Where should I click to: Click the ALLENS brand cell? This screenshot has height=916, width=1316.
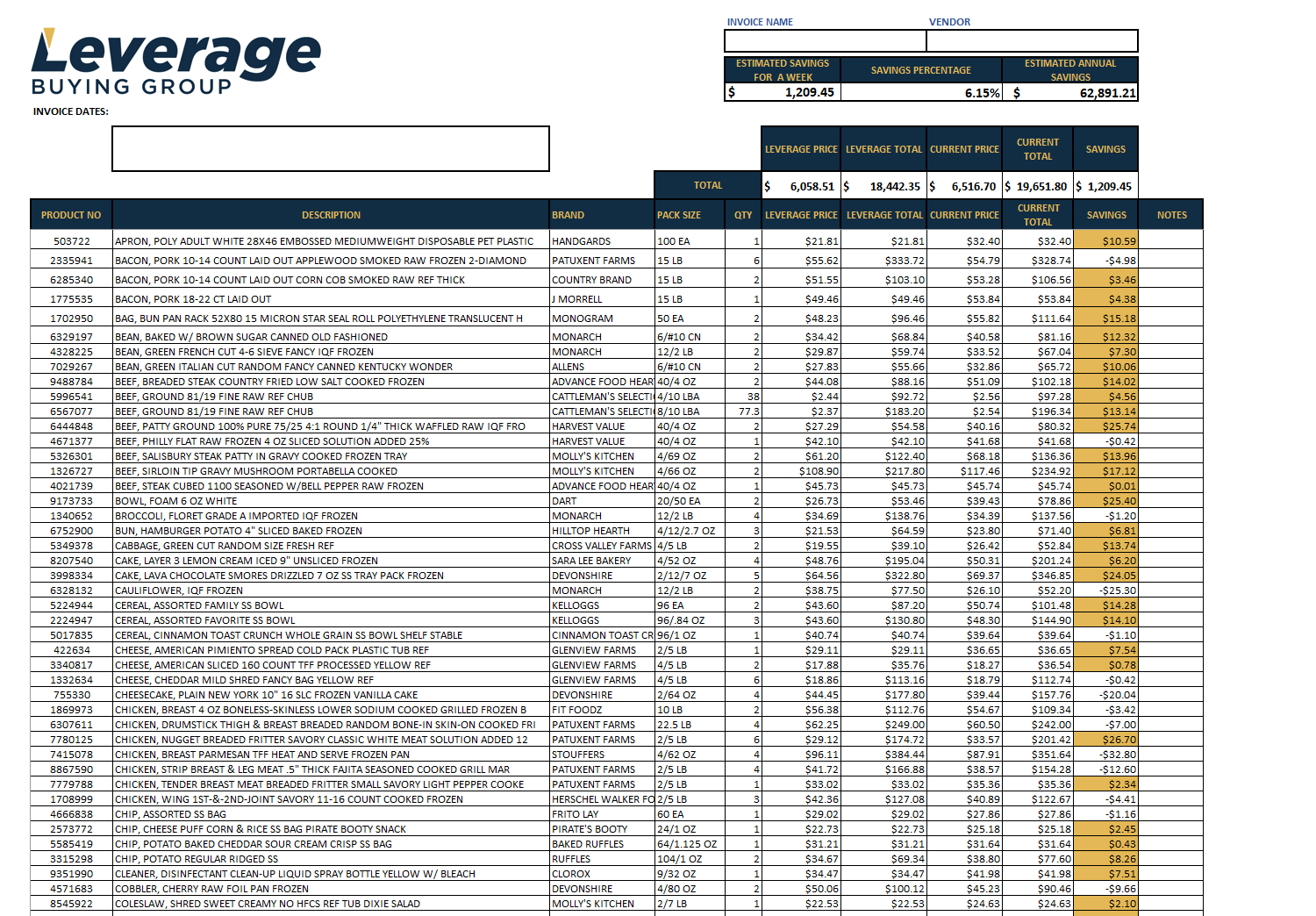(602, 367)
